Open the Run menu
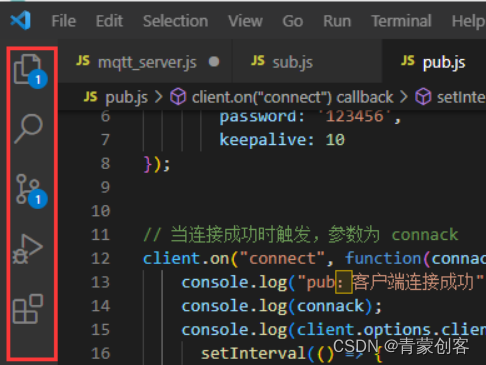This screenshot has width=486, height=365. coord(337,21)
